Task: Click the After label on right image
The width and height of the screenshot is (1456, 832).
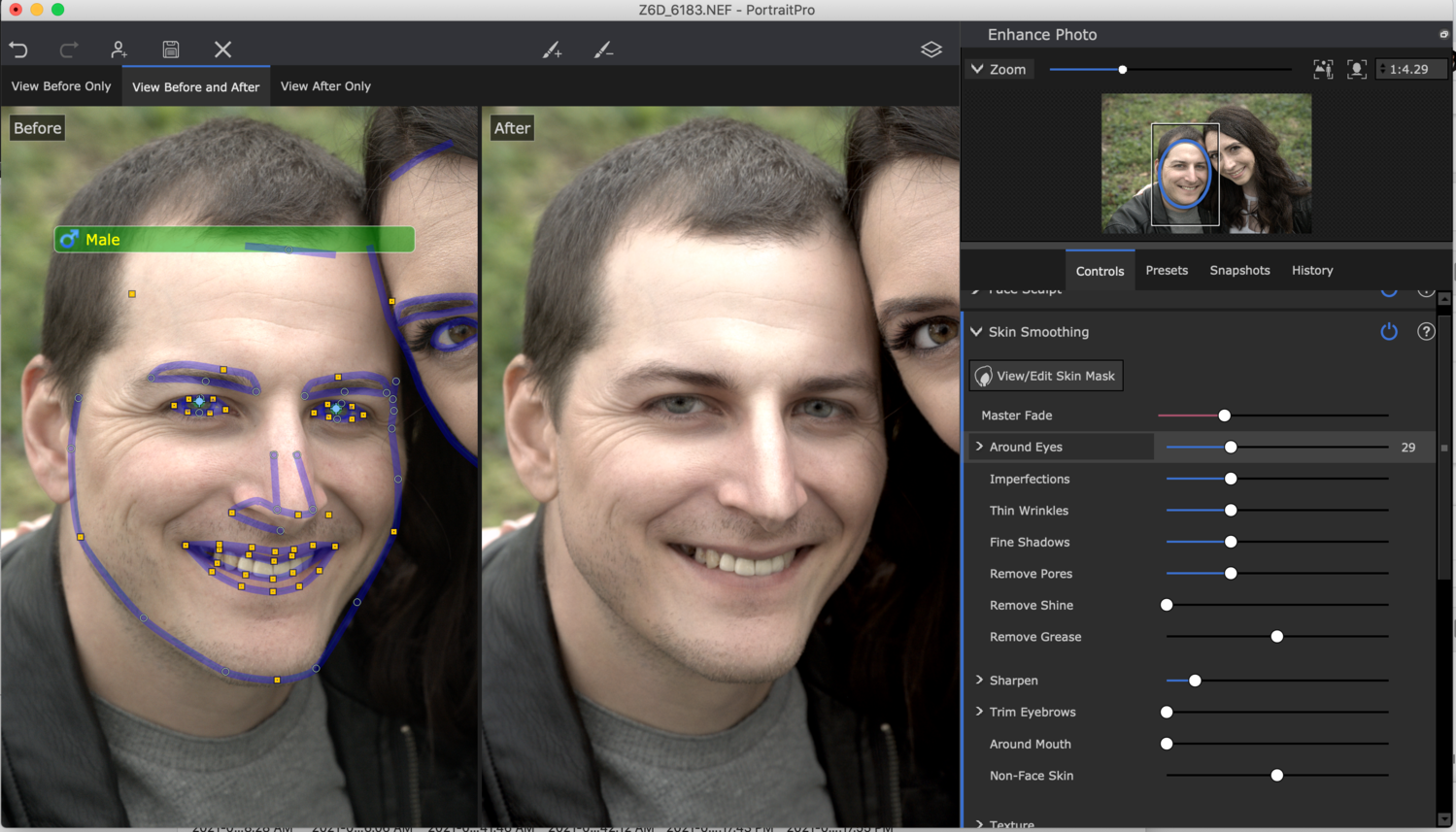Action: tap(512, 128)
